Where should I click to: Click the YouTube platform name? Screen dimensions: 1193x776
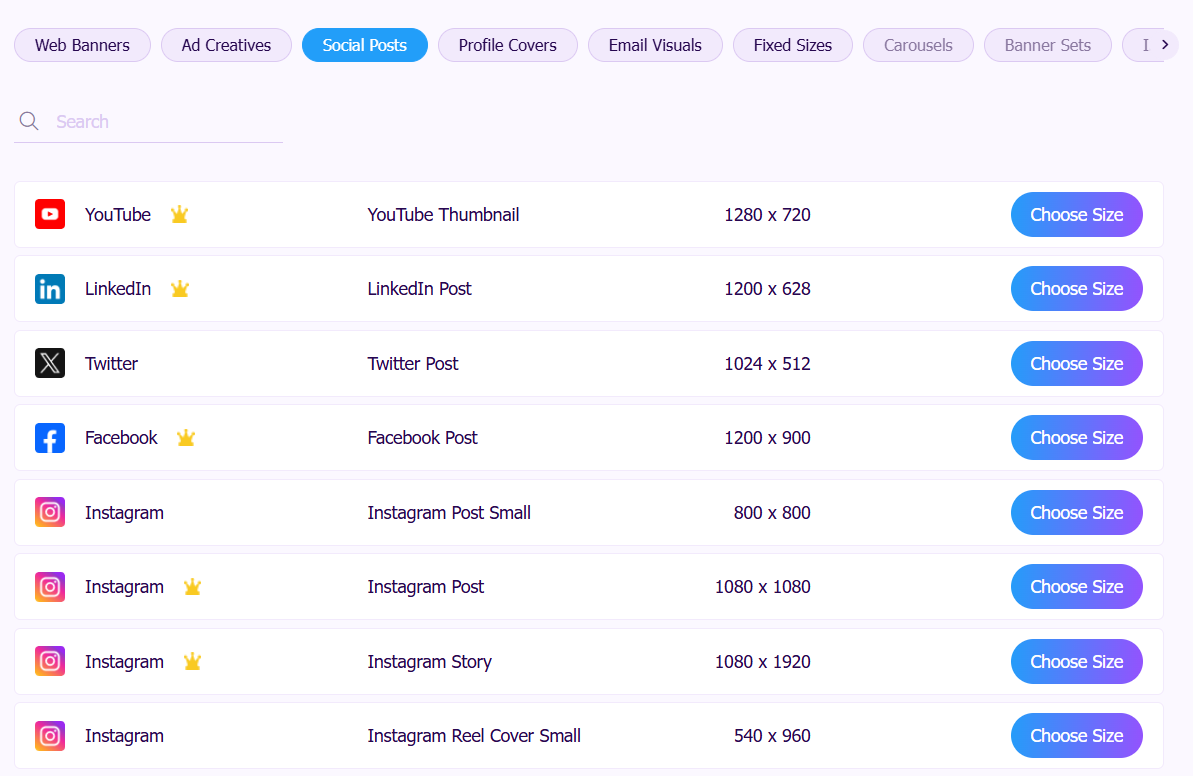point(118,215)
